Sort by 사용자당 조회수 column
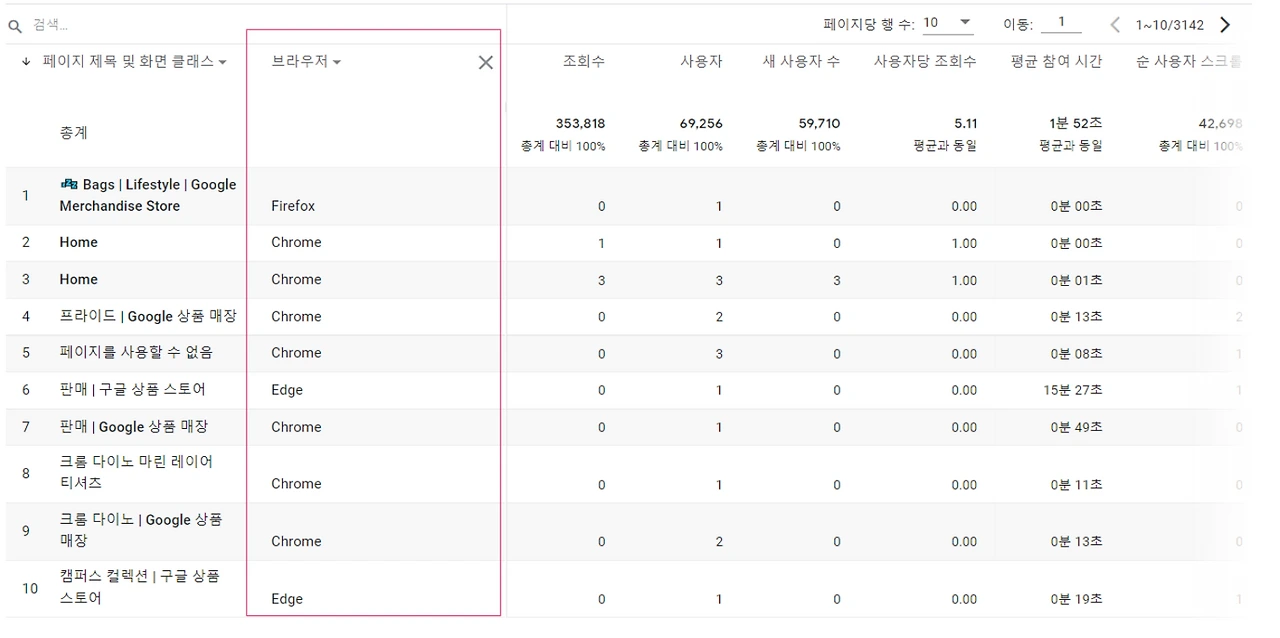Image resolution: width=1280 pixels, height=638 pixels. tap(925, 62)
